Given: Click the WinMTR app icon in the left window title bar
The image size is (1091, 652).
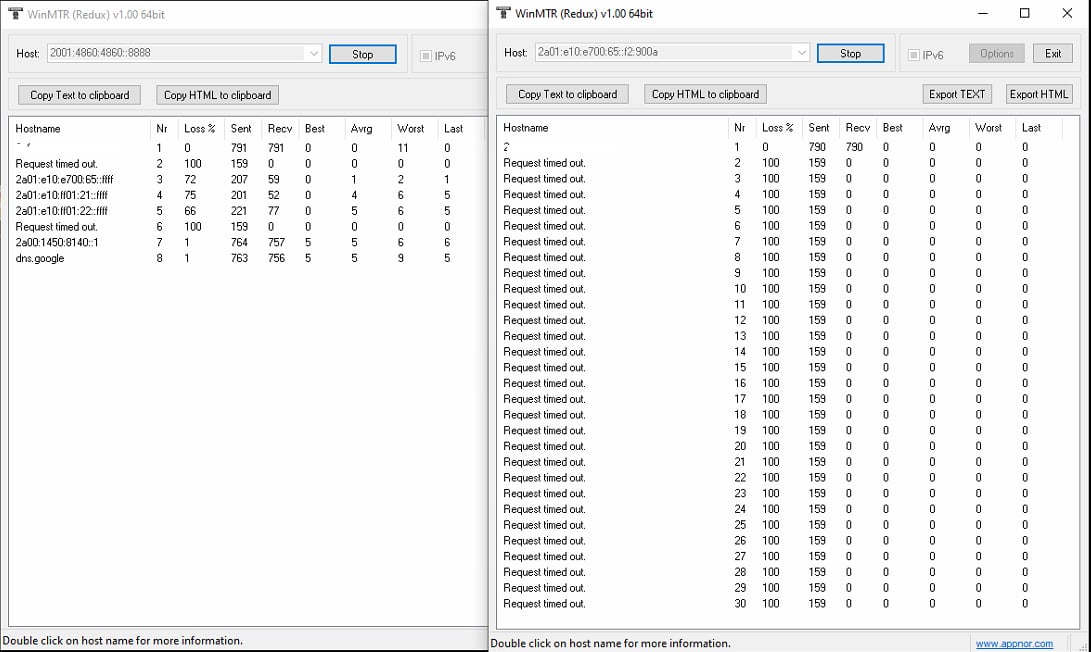Looking at the screenshot, I should tap(14, 12).
